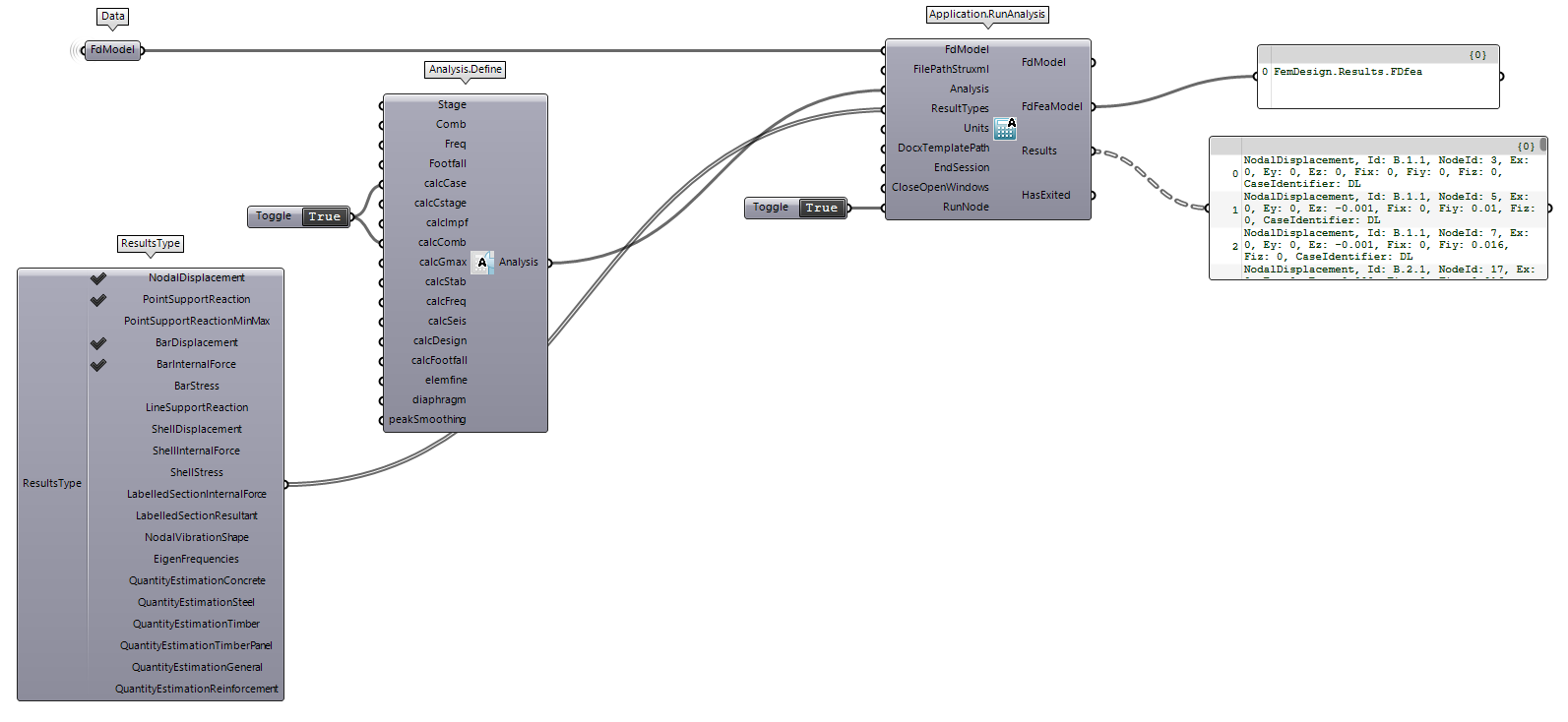Switch the True toggle connected to RunNode
Screen dimensions: 1568x722
(x=821, y=208)
